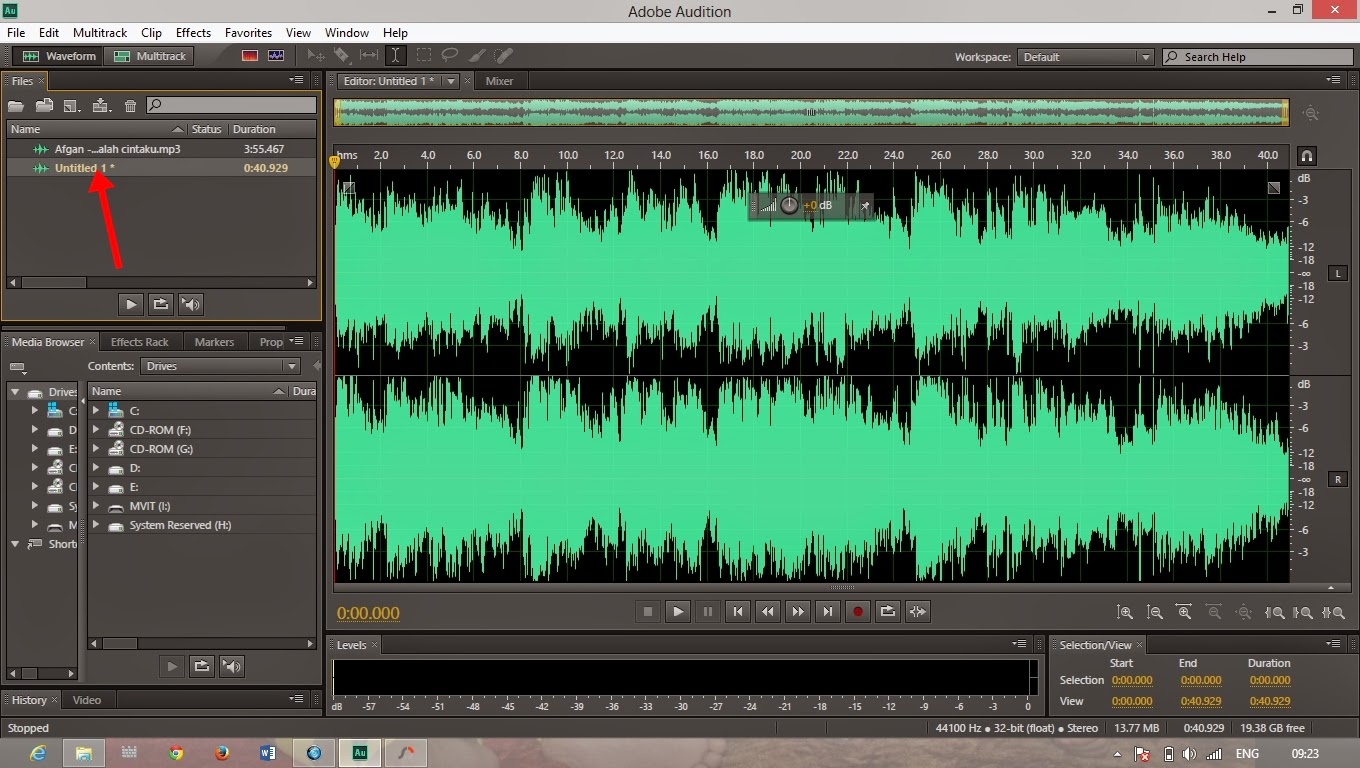This screenshot has height=768, width=1360.
Task: Toggle Auto-Play speaker in the Files panel
Action: pos(191,304)
